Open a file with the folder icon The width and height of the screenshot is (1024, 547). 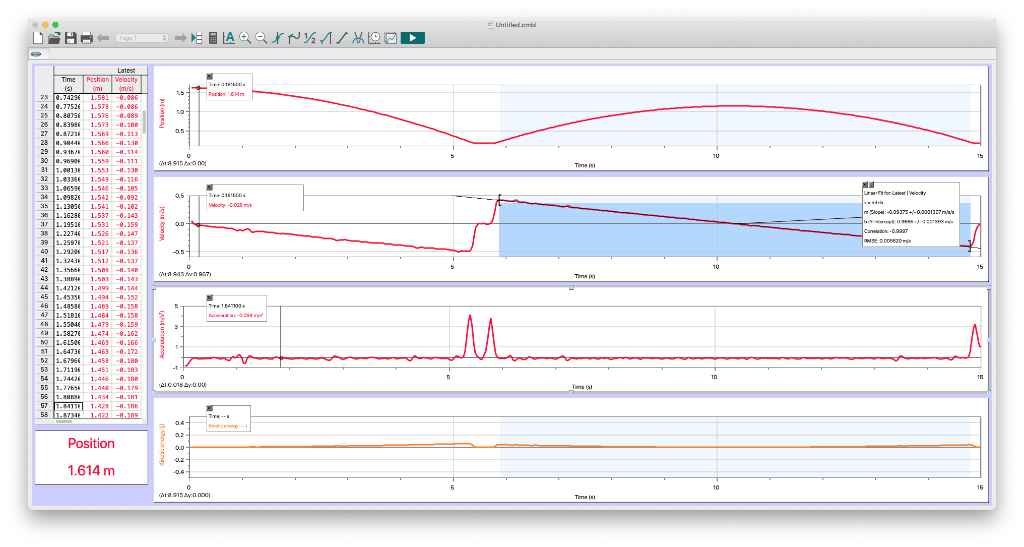(x=54, y=39)
